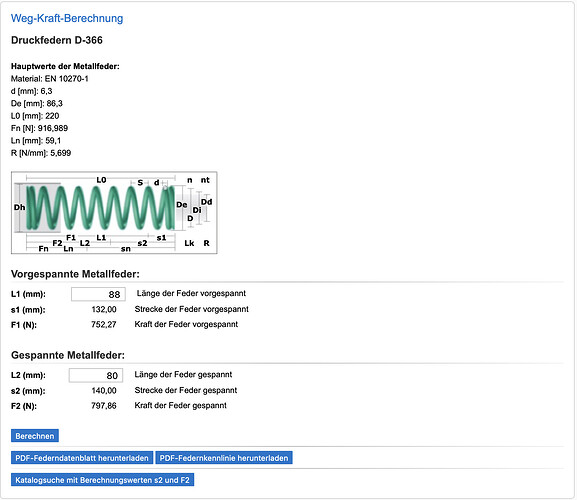Click the Gespannte Metallfeder section heading
The width and height of the screenshot is (577, 500).
click(68, 355)
